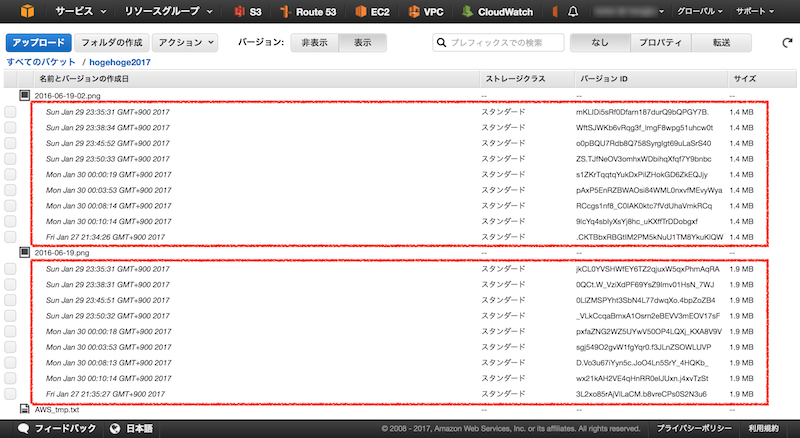Open the EC2 shortcut
This screenshot has height=438, width=800.
(372, 11)
